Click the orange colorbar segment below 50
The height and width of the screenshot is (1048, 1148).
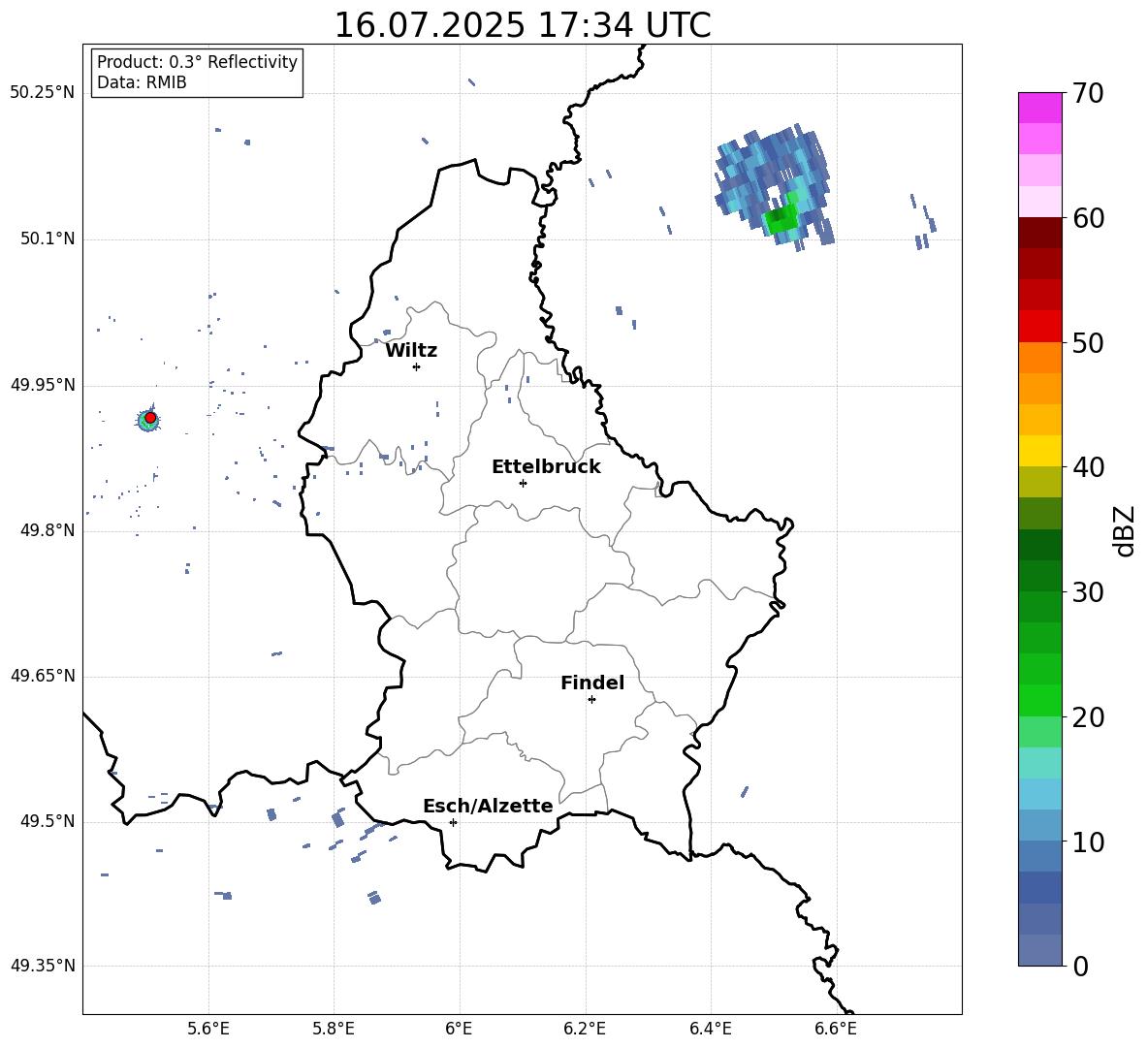coord(1039,357)
